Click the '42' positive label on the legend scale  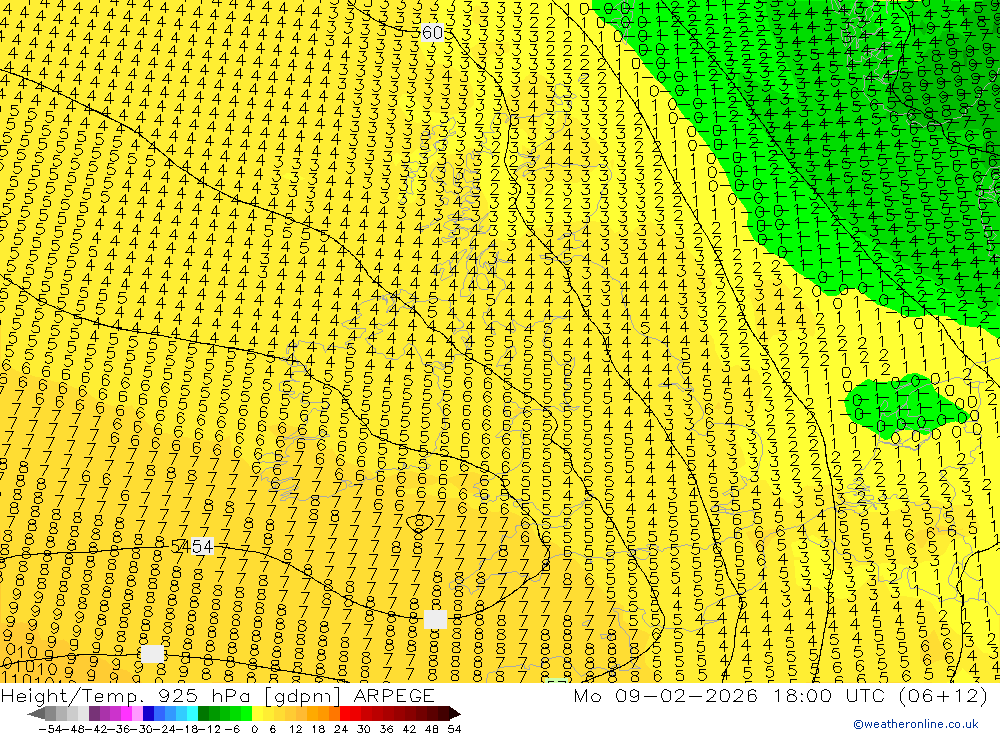point(409,729)
